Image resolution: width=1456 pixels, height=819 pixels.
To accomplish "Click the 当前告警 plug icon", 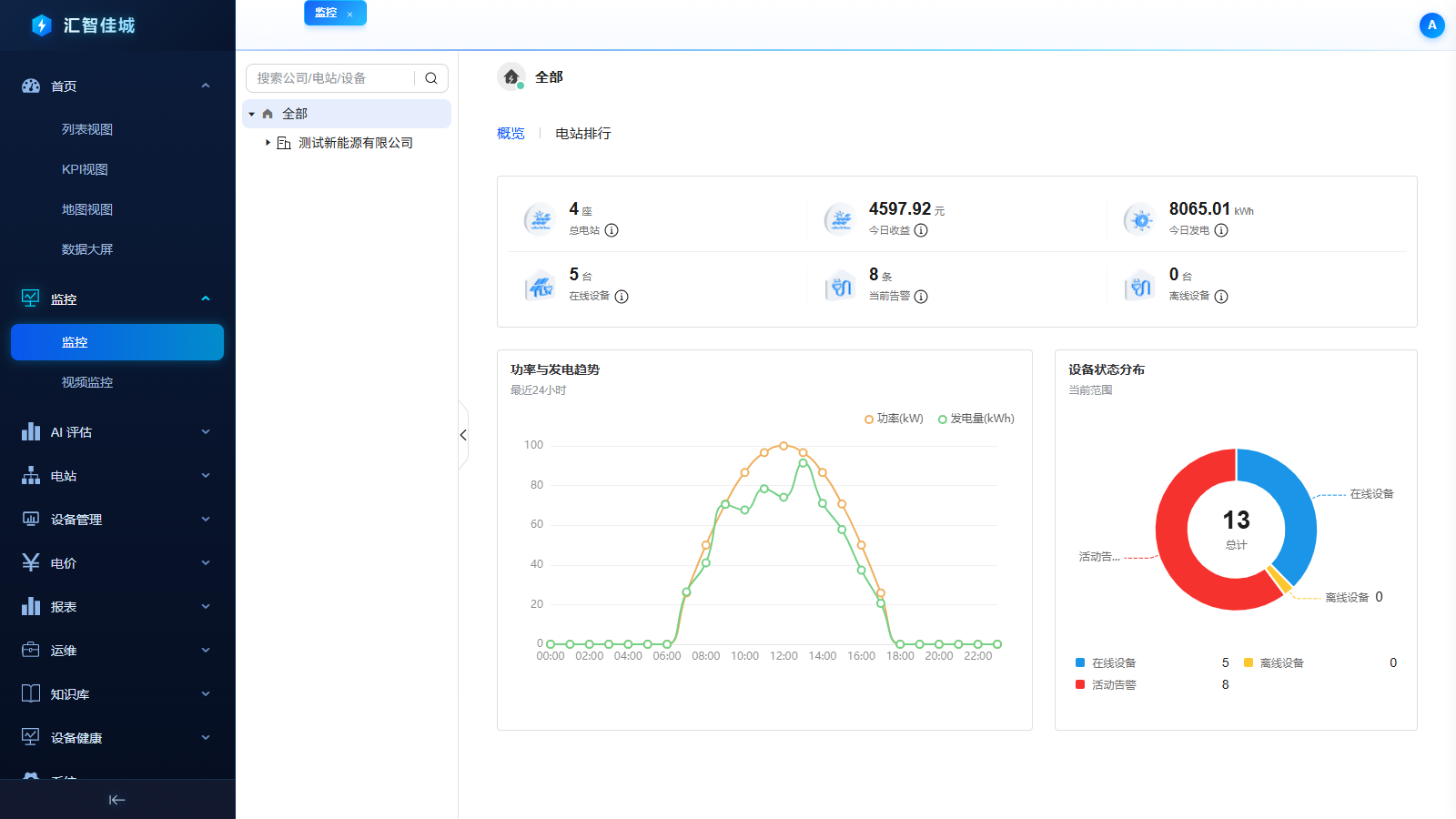I will [x=840, y=287].
